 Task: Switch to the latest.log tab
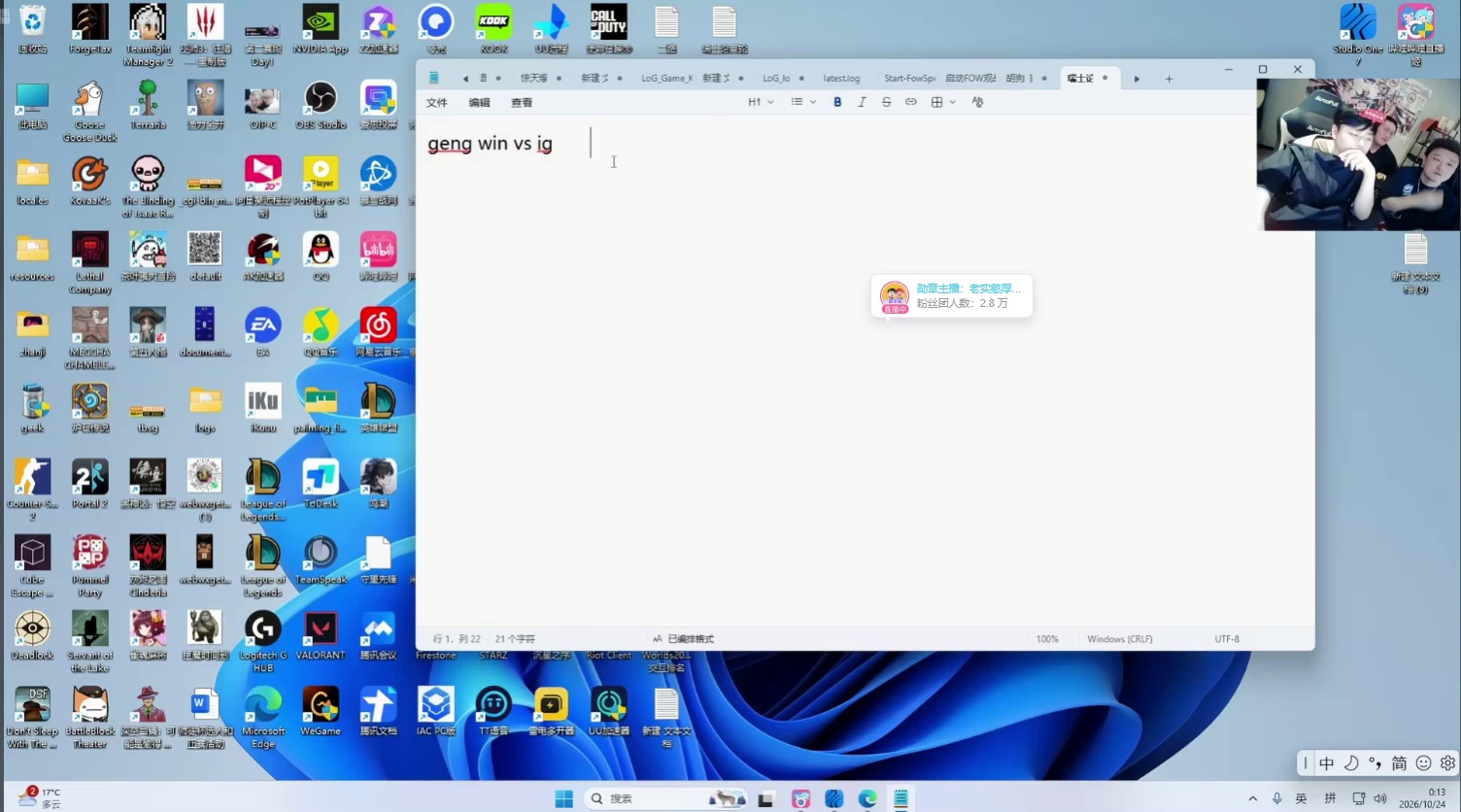tap(841, 78)
